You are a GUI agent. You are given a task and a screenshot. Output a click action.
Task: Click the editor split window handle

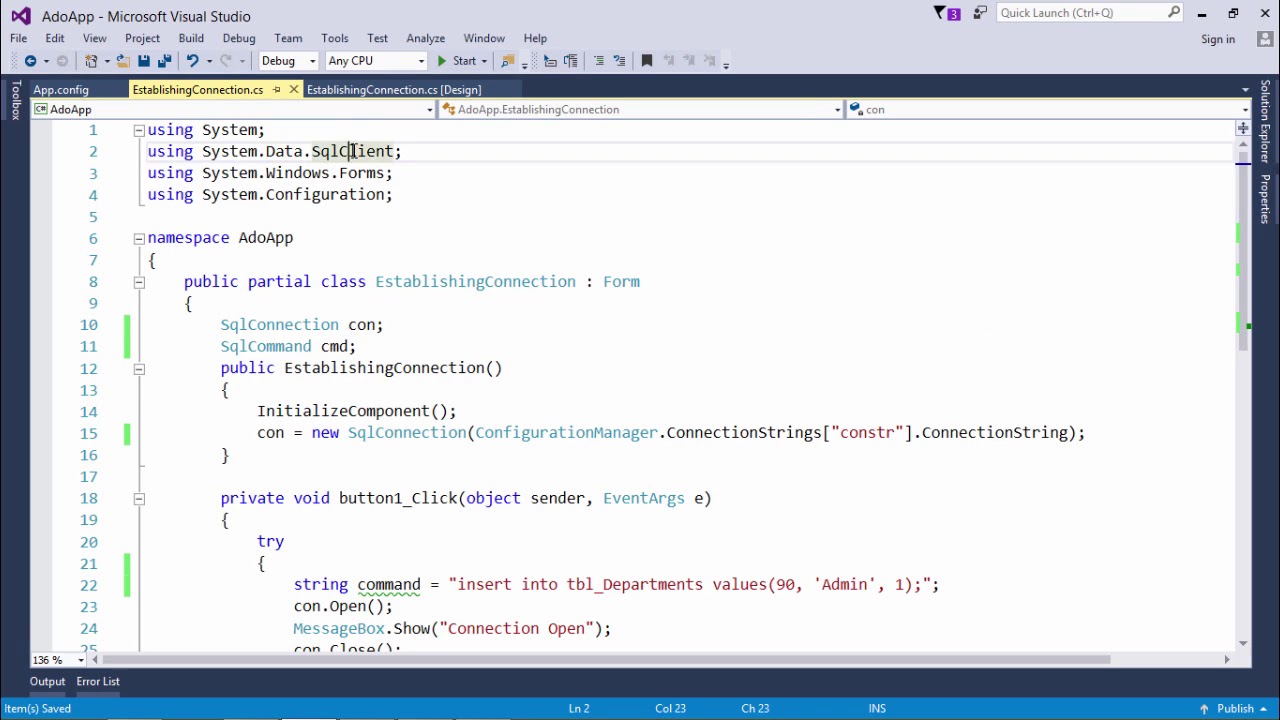[1243, 129]
